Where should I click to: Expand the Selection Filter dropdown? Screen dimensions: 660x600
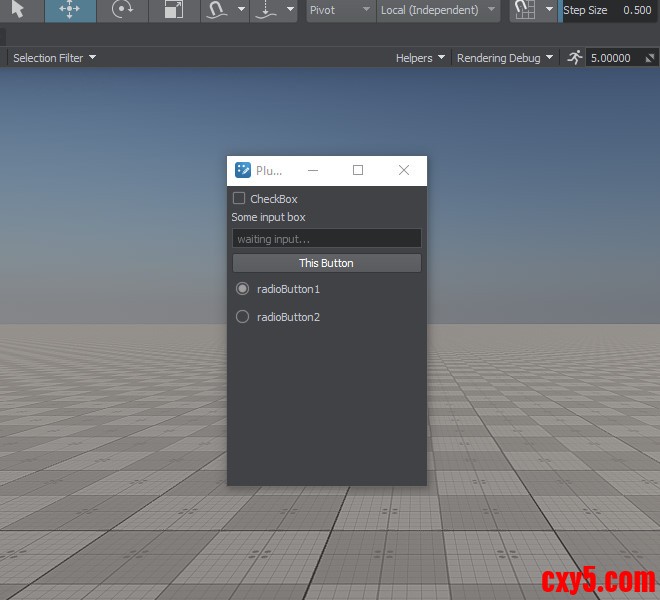coord(54,58)
